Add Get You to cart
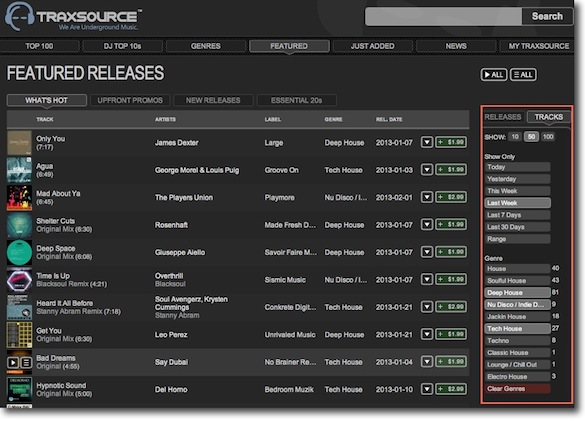 tap(451, 334)
